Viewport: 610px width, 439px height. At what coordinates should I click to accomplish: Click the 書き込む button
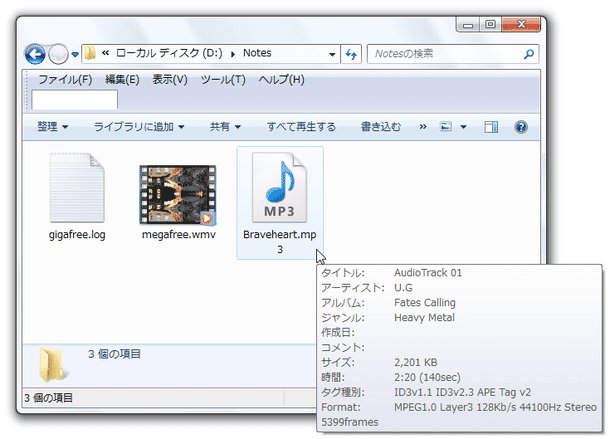(x=380, y=126)
